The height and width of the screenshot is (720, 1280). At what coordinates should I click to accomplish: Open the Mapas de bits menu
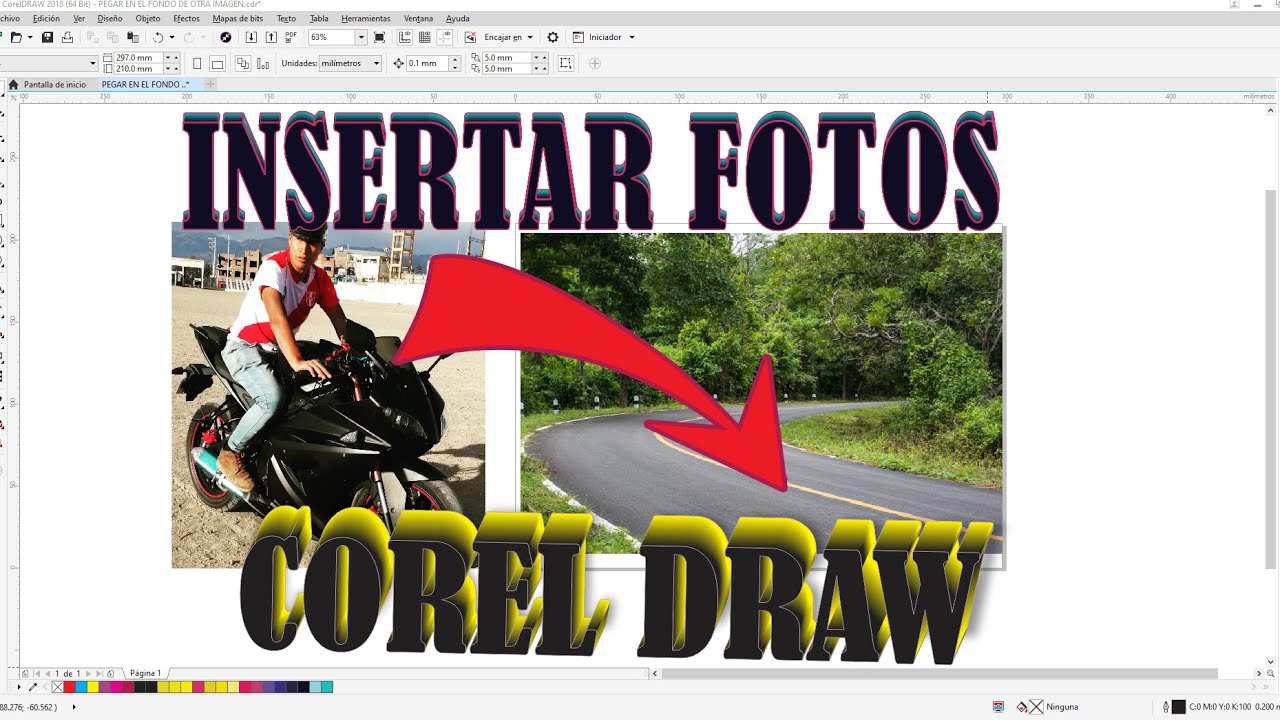[x=238, y=18]
